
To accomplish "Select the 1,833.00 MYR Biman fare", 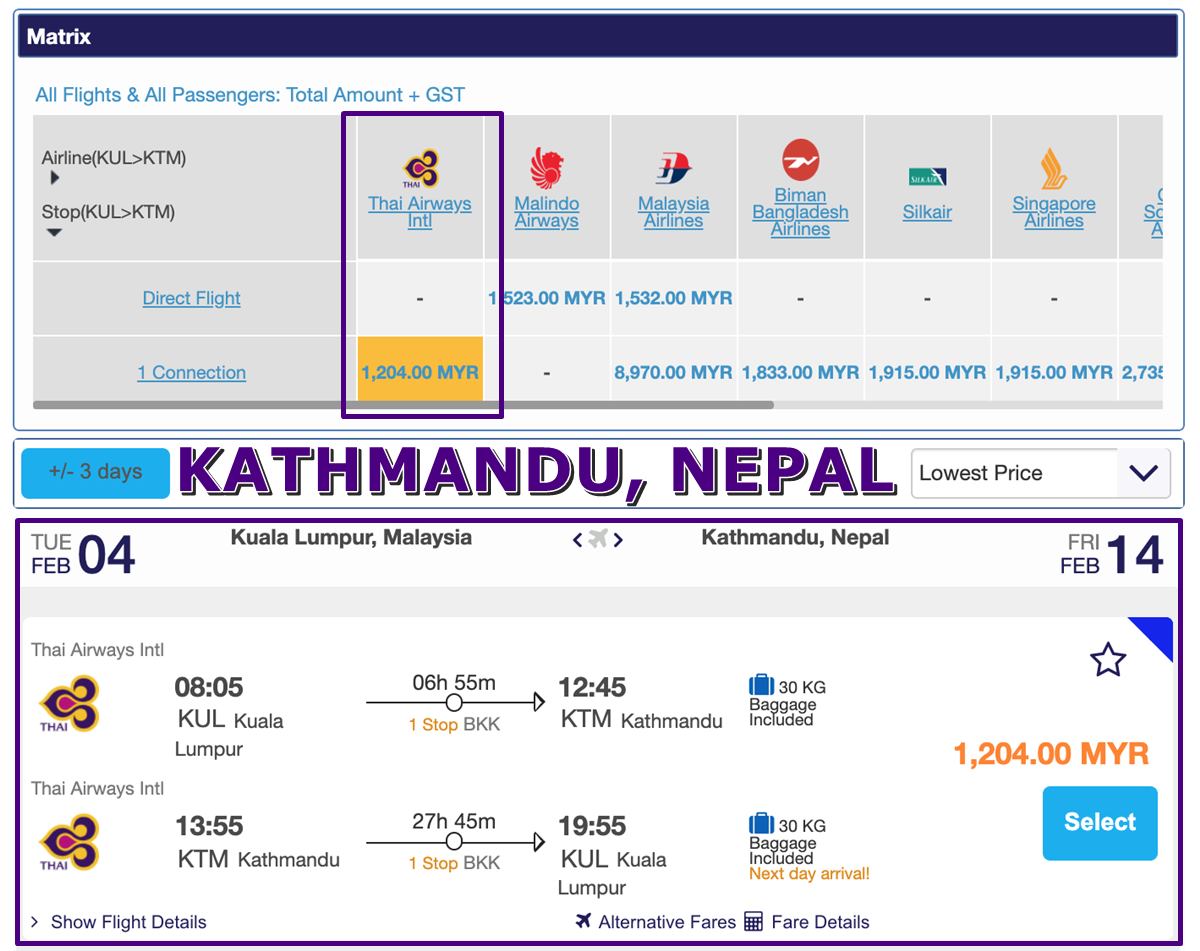I will (801, 372).
